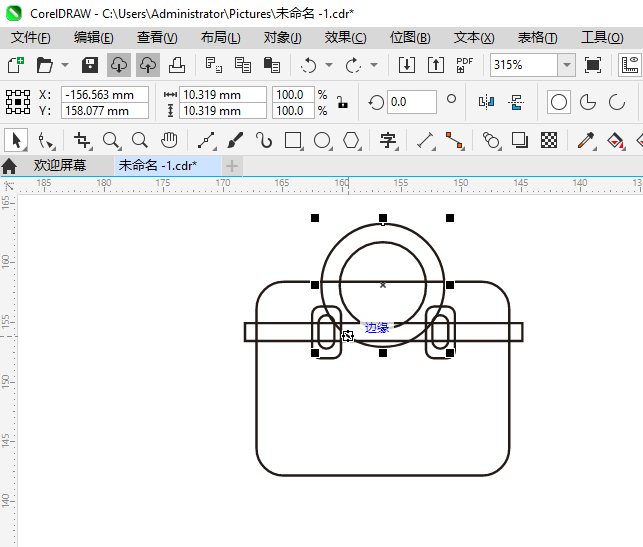Switch ellipse type to Arc
Viewport: 643px width, 547px height.
[616, 102]
